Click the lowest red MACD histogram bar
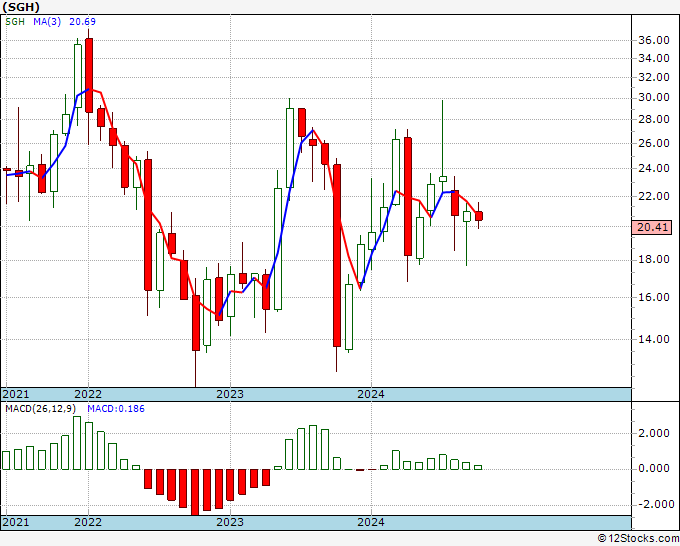680x546 pixels. (195, 492)
